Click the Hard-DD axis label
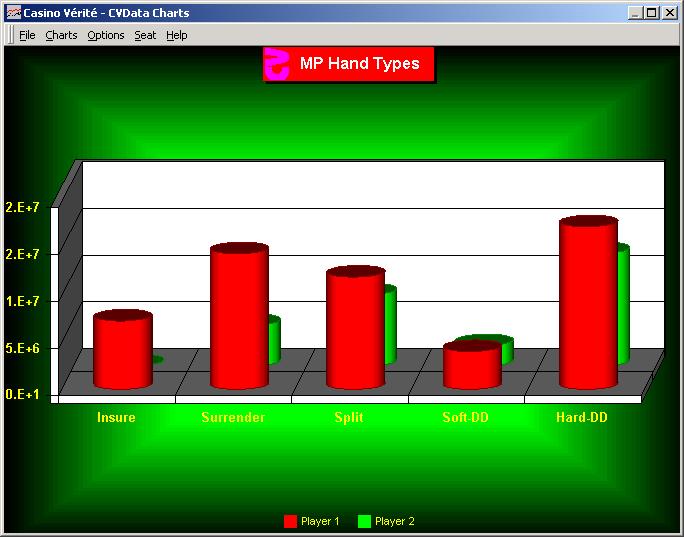The width and height of the screenshot is (684, 537). click(x=581, y=417)
